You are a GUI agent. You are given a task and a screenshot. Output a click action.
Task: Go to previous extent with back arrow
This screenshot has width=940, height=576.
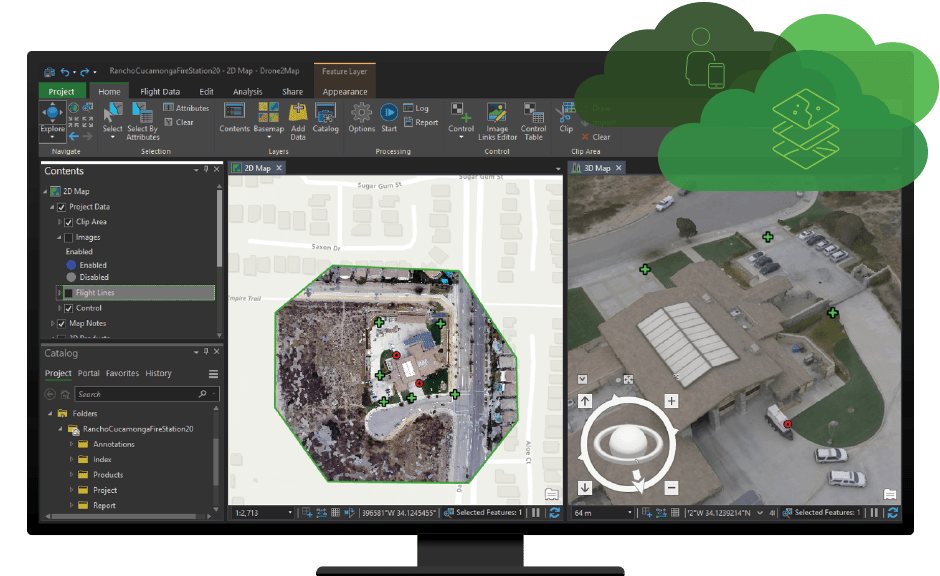coord(74,137)
